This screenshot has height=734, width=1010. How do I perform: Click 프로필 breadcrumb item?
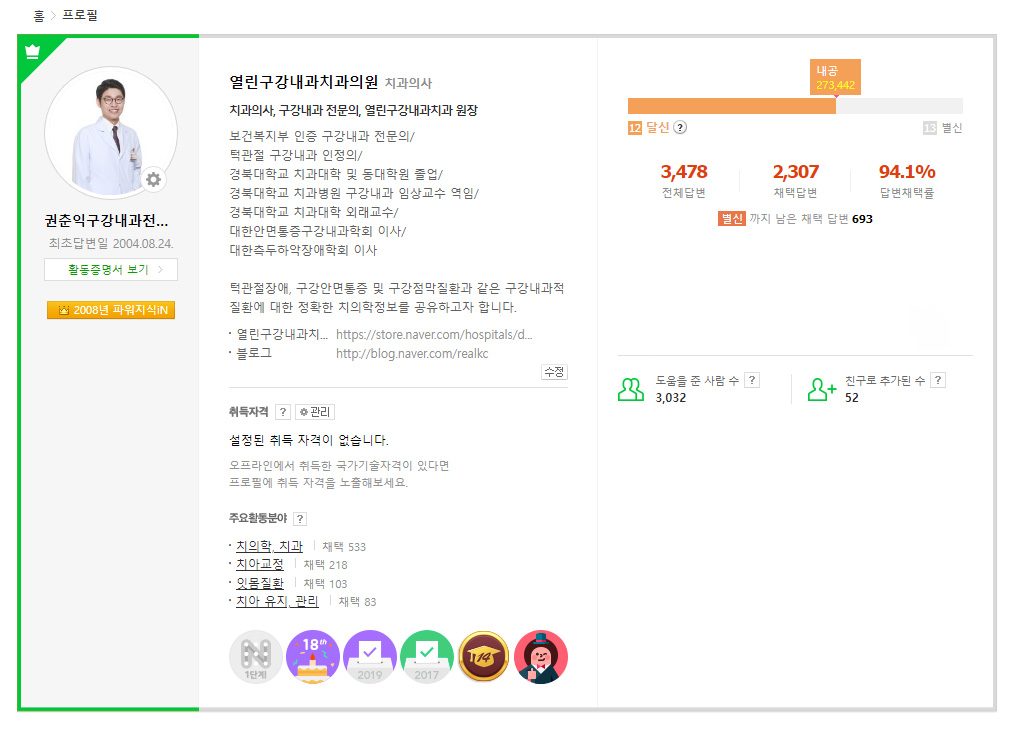click(80, 15)
